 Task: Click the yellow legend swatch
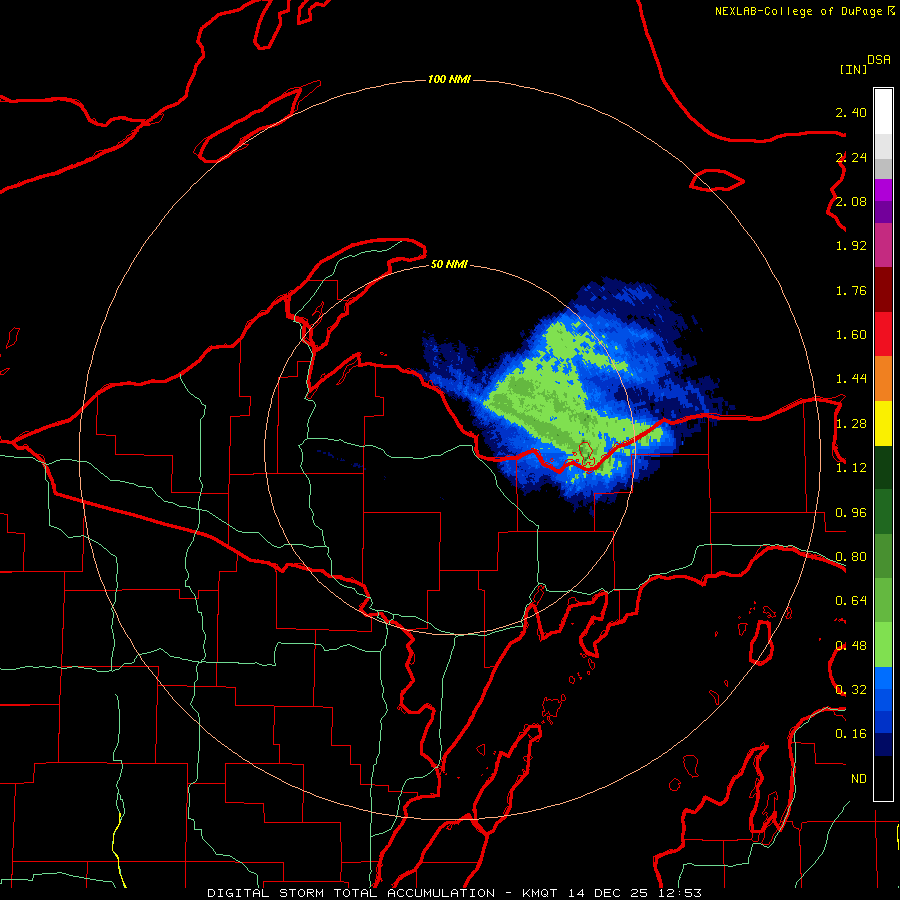[x=883, y=423]
